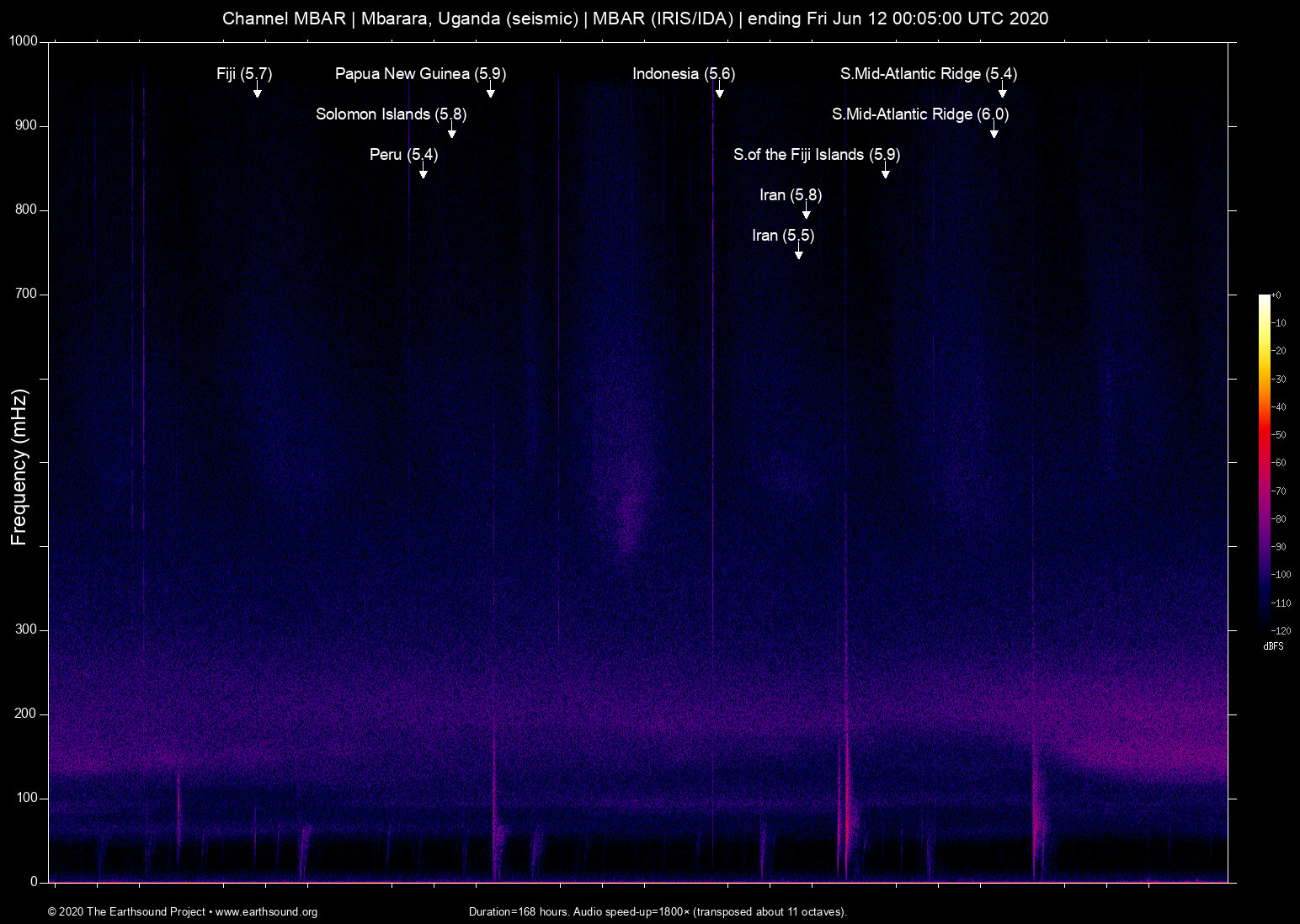Click the Iran (5.5) event label
Image resolution: width=1300 pixels, height=924 pixels.
[785, 236]
